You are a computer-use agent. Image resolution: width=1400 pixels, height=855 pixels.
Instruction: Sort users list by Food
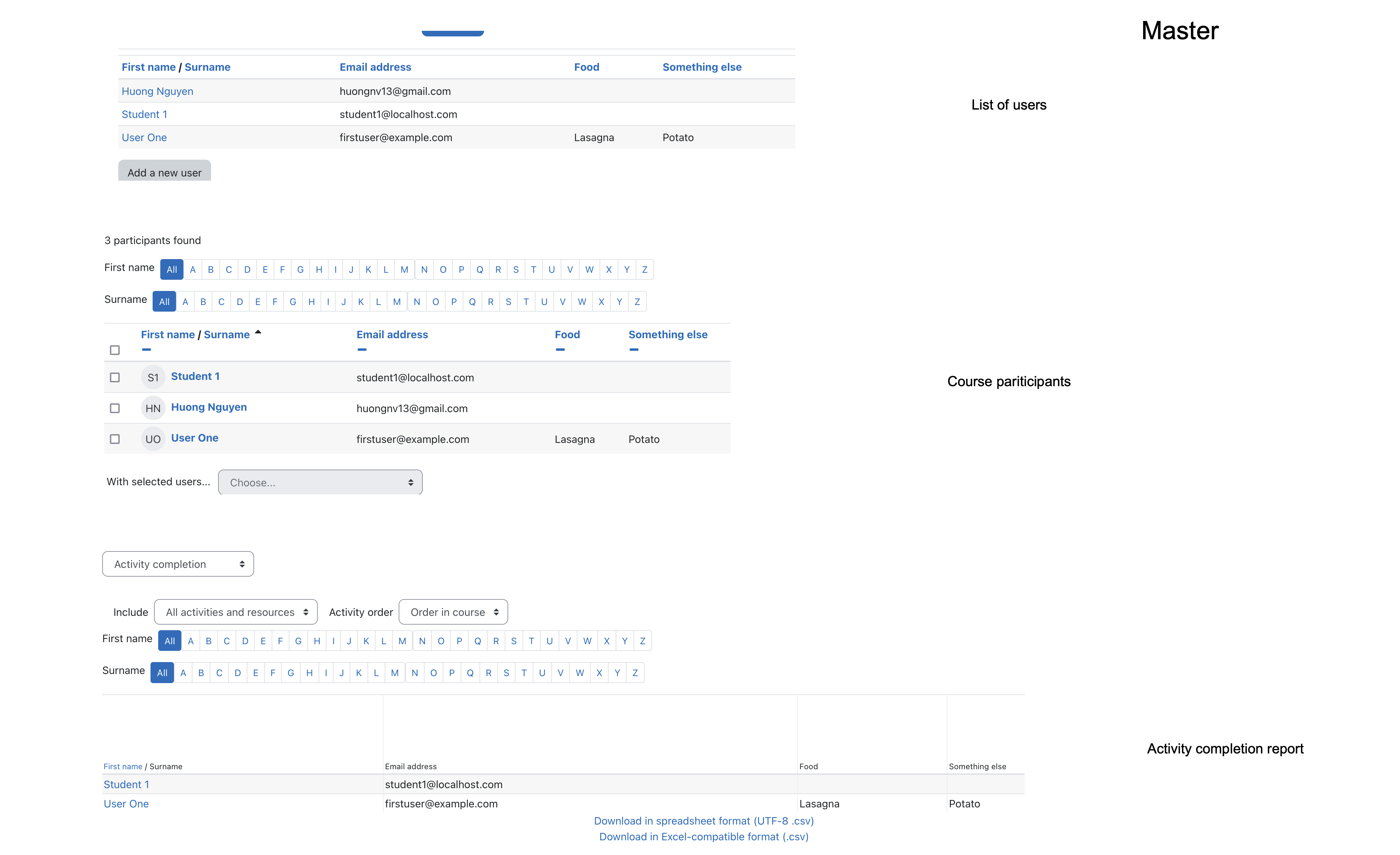tap(587, 67)
